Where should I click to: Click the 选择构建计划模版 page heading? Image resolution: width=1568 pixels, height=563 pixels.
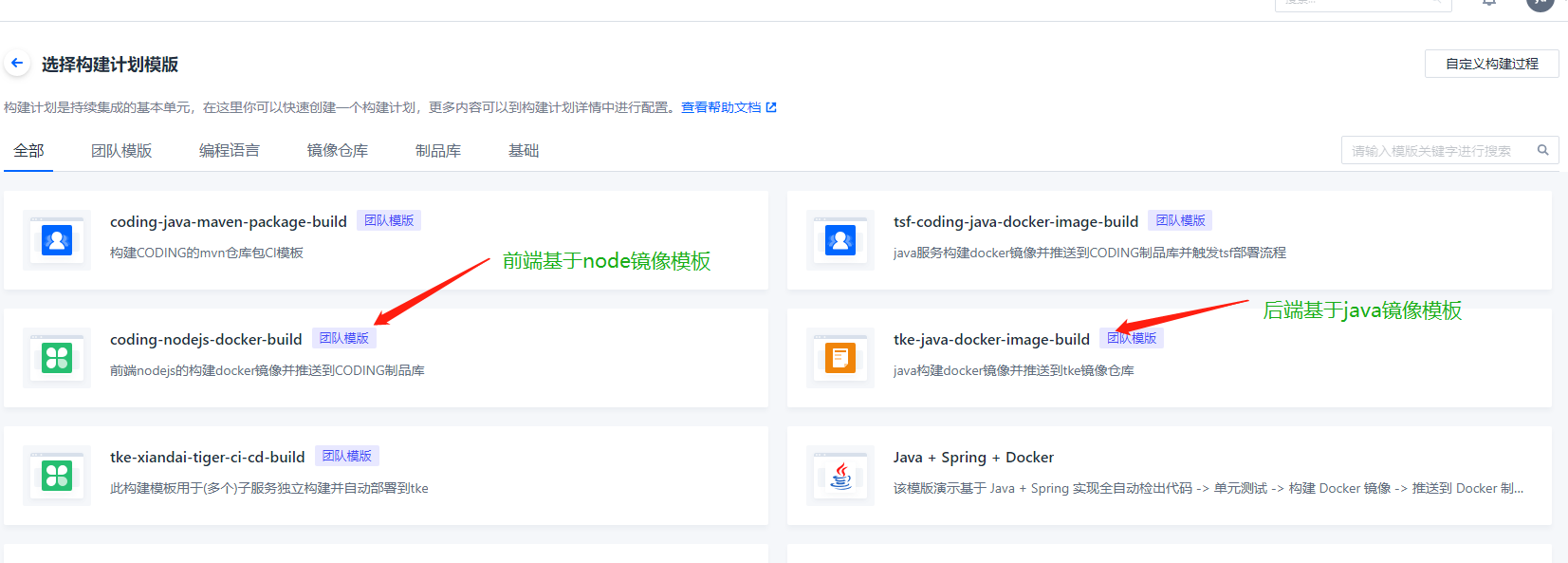(x=110, y=65)
